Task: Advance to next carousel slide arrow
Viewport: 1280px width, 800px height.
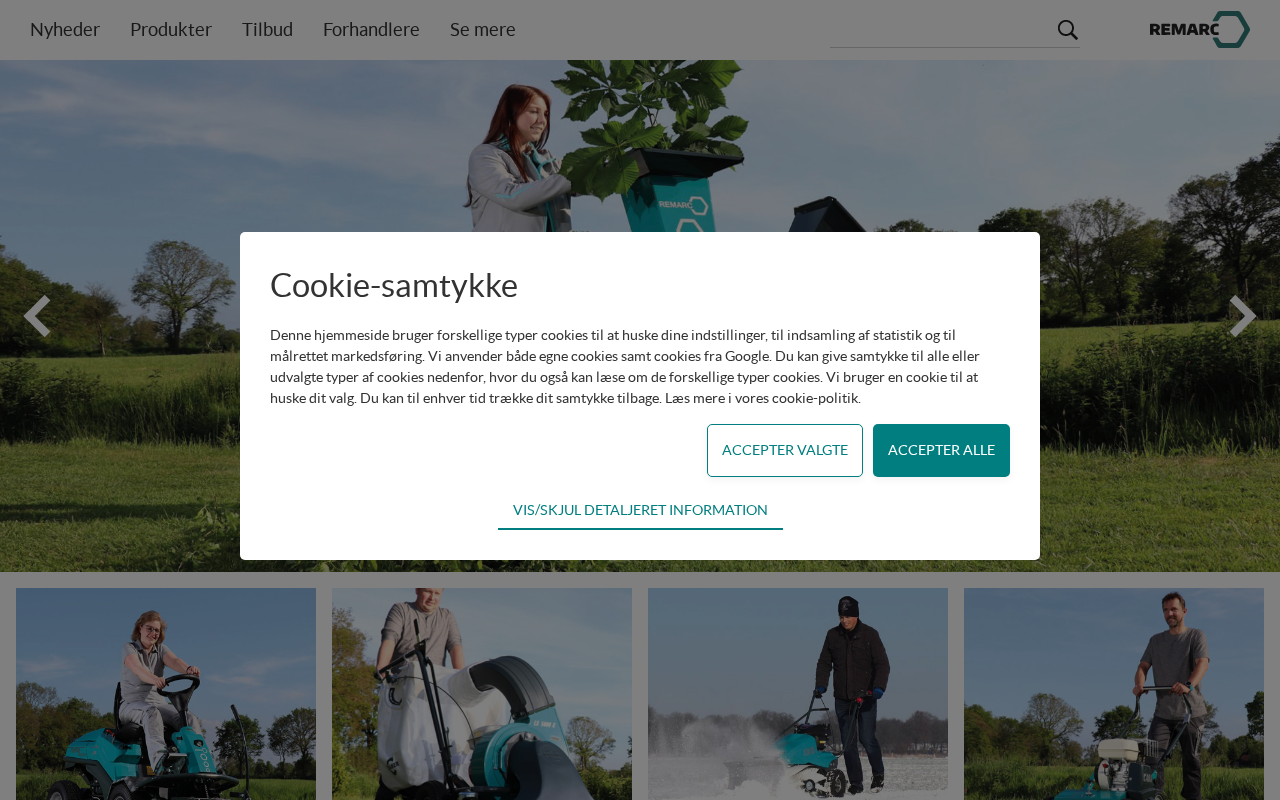Action: click(1242, 316)
